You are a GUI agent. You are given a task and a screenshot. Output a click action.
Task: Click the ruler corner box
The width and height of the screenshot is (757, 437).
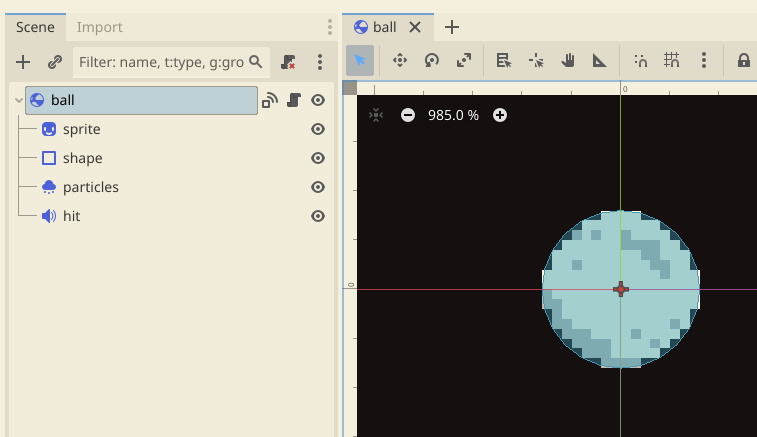click(x=350, y=88)
